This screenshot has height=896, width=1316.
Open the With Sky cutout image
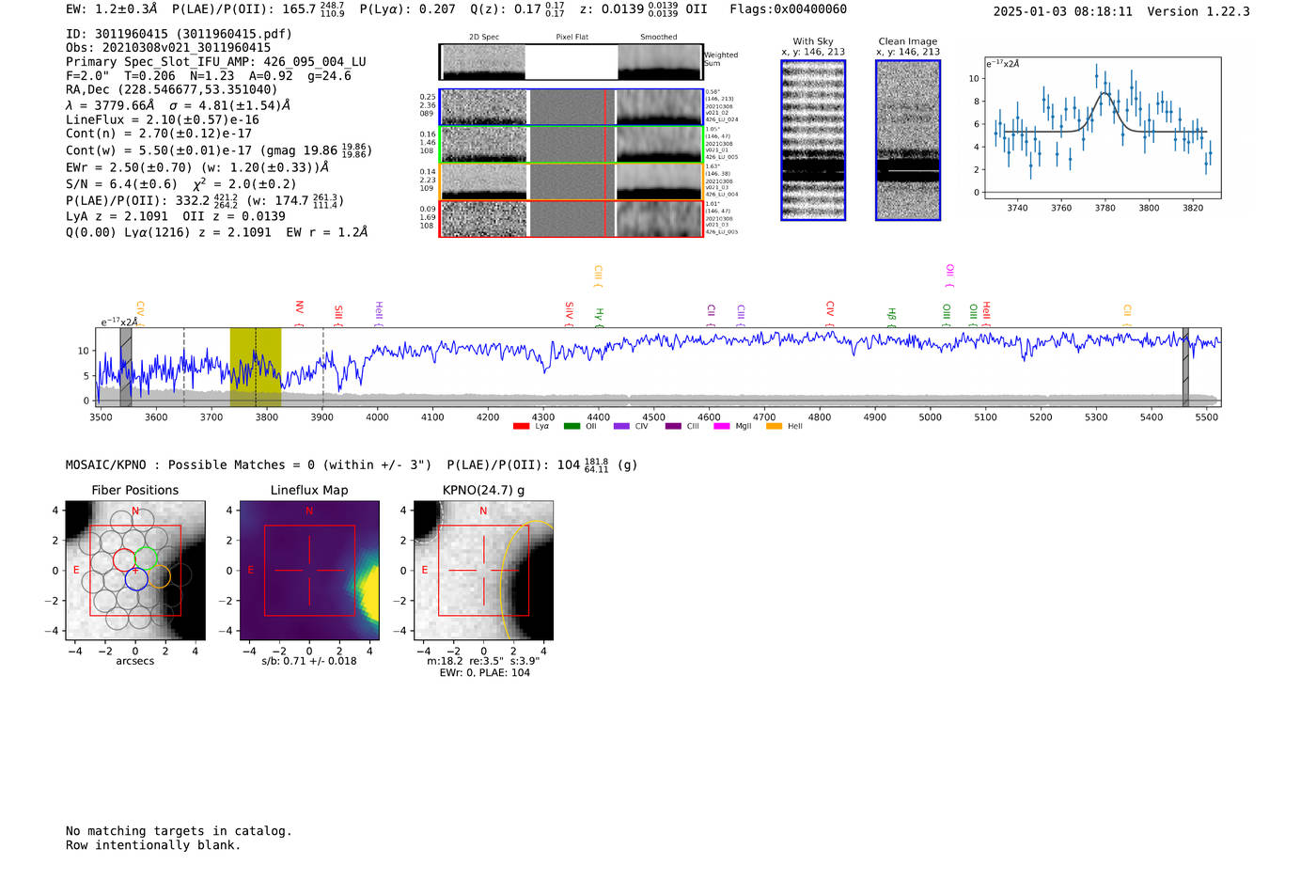[x=813, y=140]
